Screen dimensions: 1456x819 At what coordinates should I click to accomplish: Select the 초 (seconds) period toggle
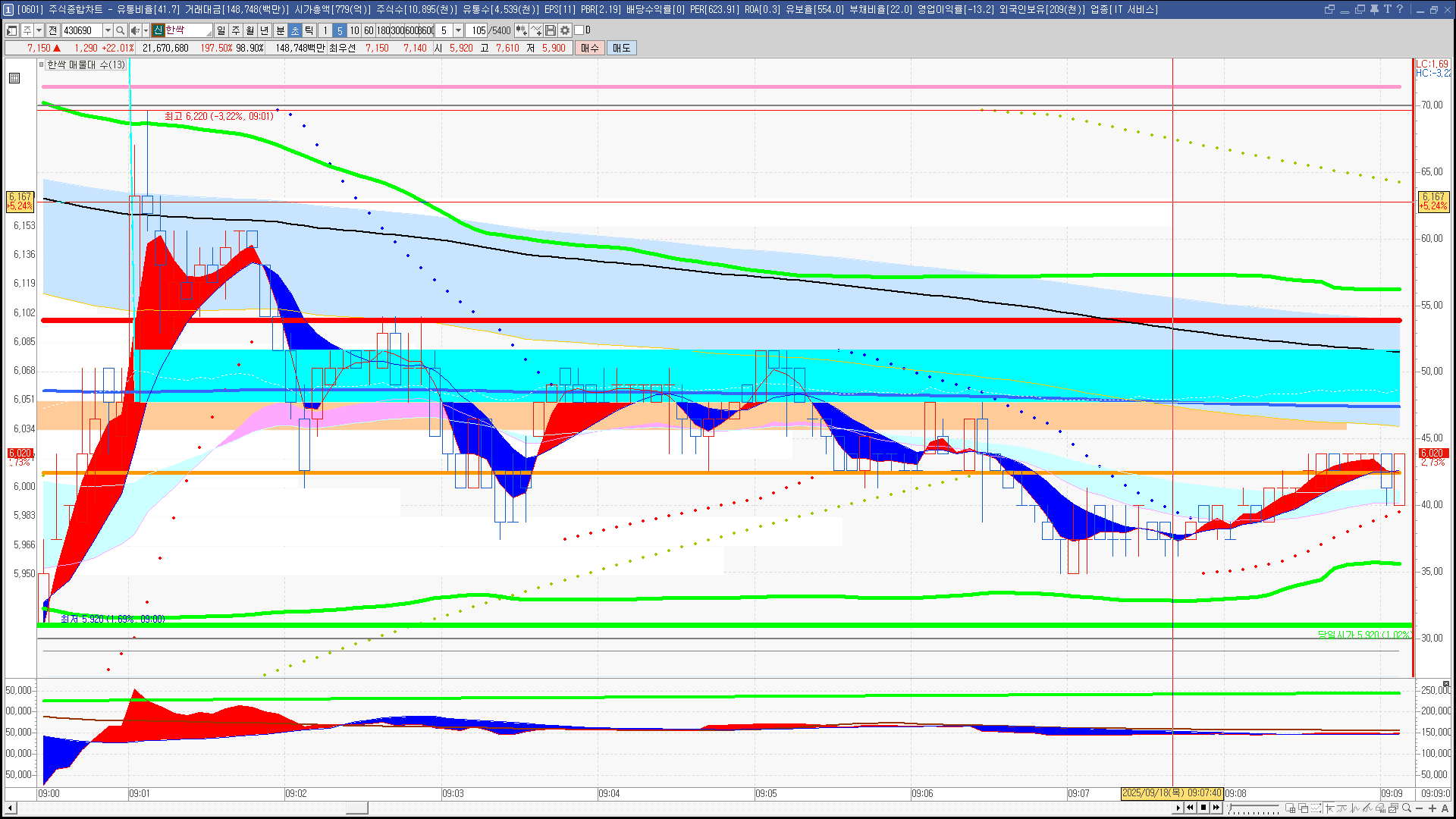coord(295,30)
